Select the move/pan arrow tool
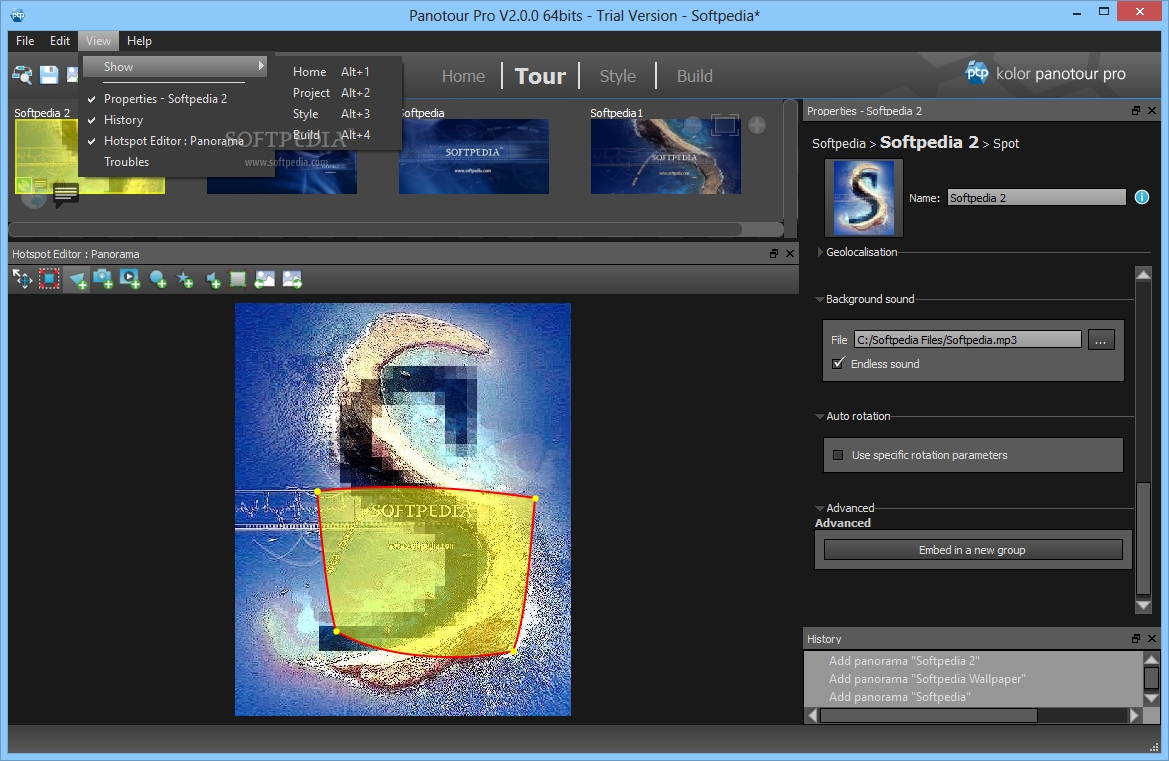The height and width of the screenshot is (761, 1169). (22, 280)
